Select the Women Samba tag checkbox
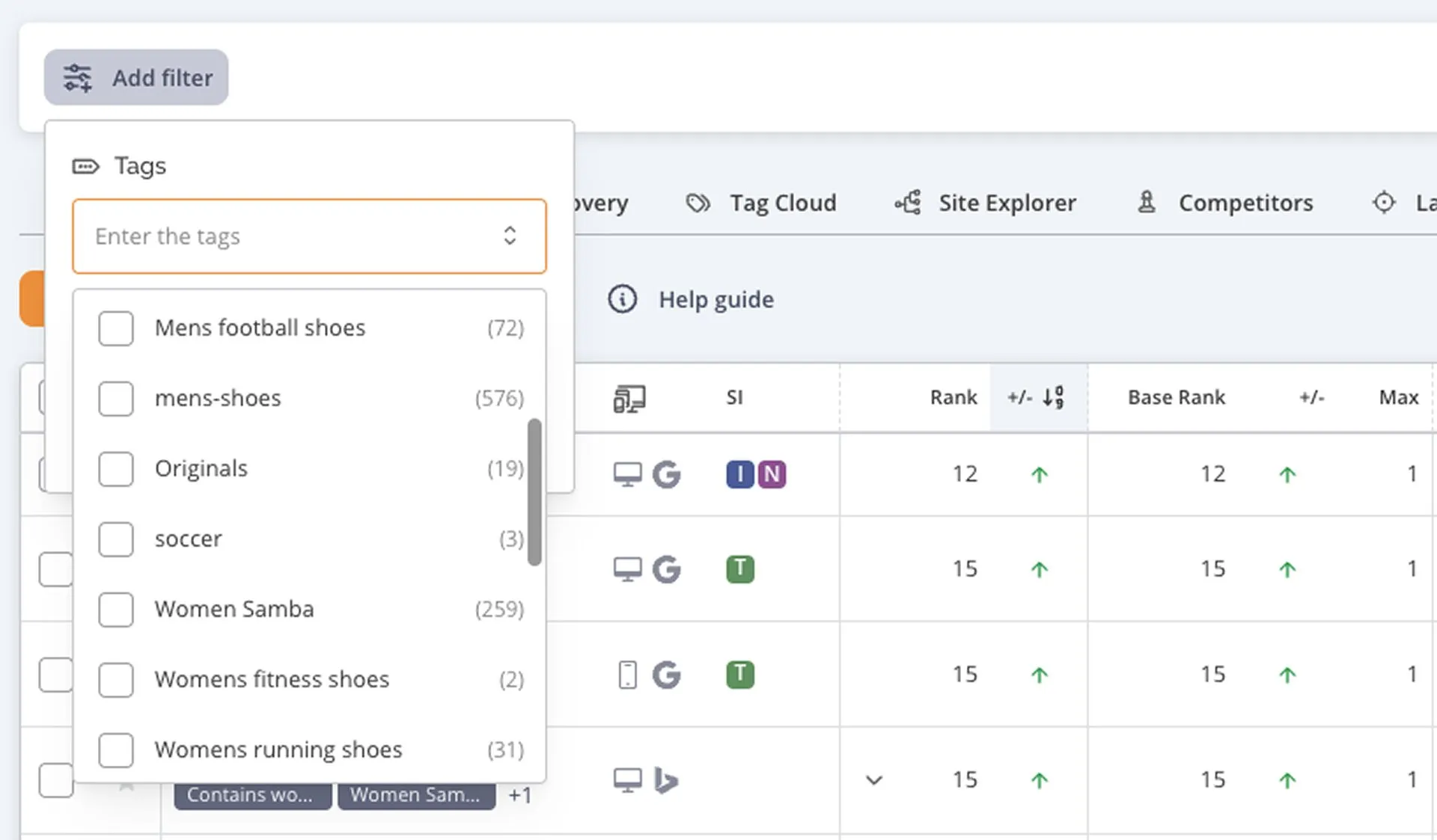This screenshot has height=840, width=1437. [x=116, y=610]
